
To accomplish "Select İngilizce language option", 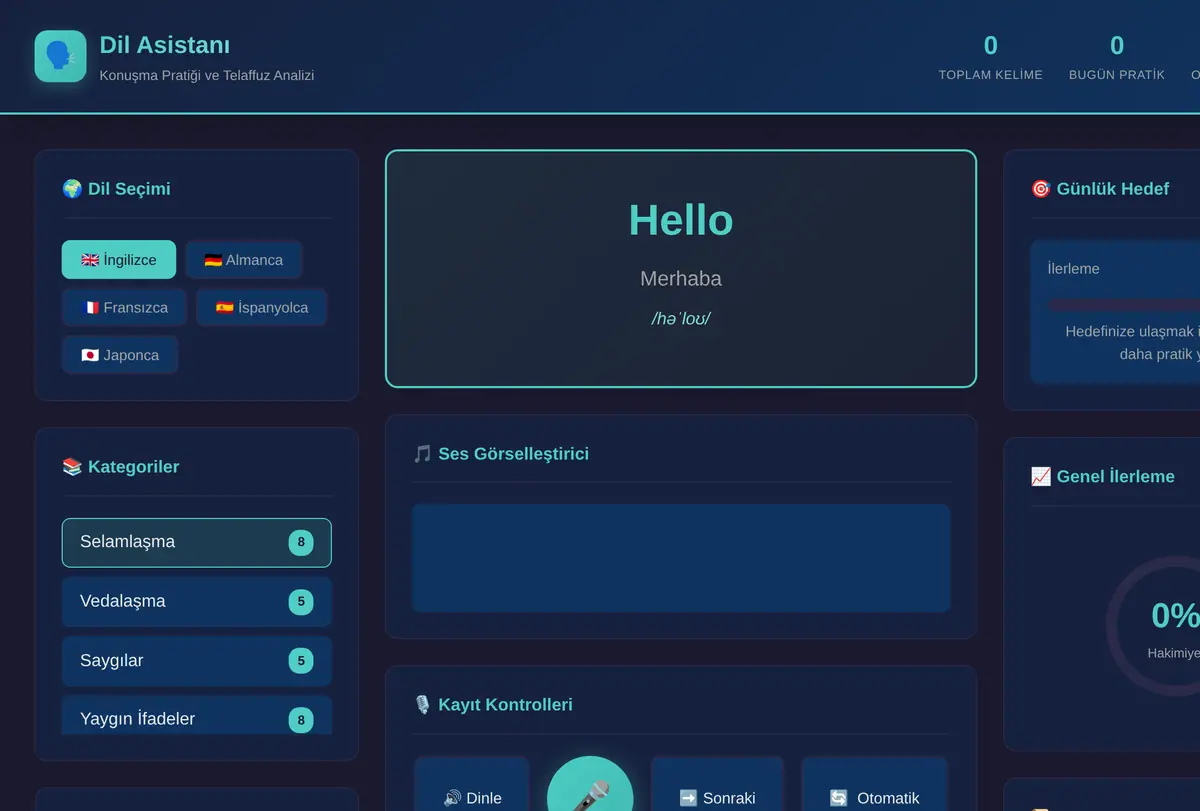I will [x=119, y=260].
